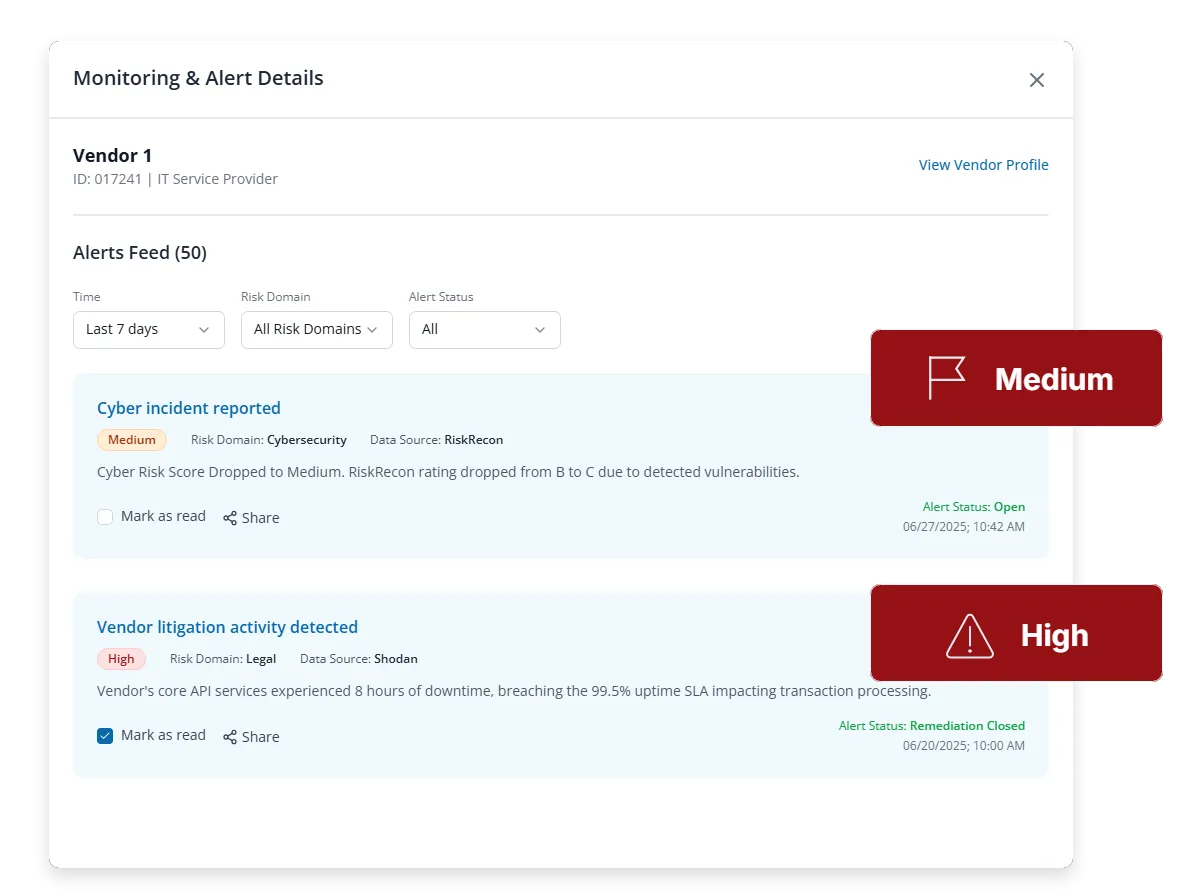
Task: Expand the Alert Status dropdown
Action: point(484,329)
